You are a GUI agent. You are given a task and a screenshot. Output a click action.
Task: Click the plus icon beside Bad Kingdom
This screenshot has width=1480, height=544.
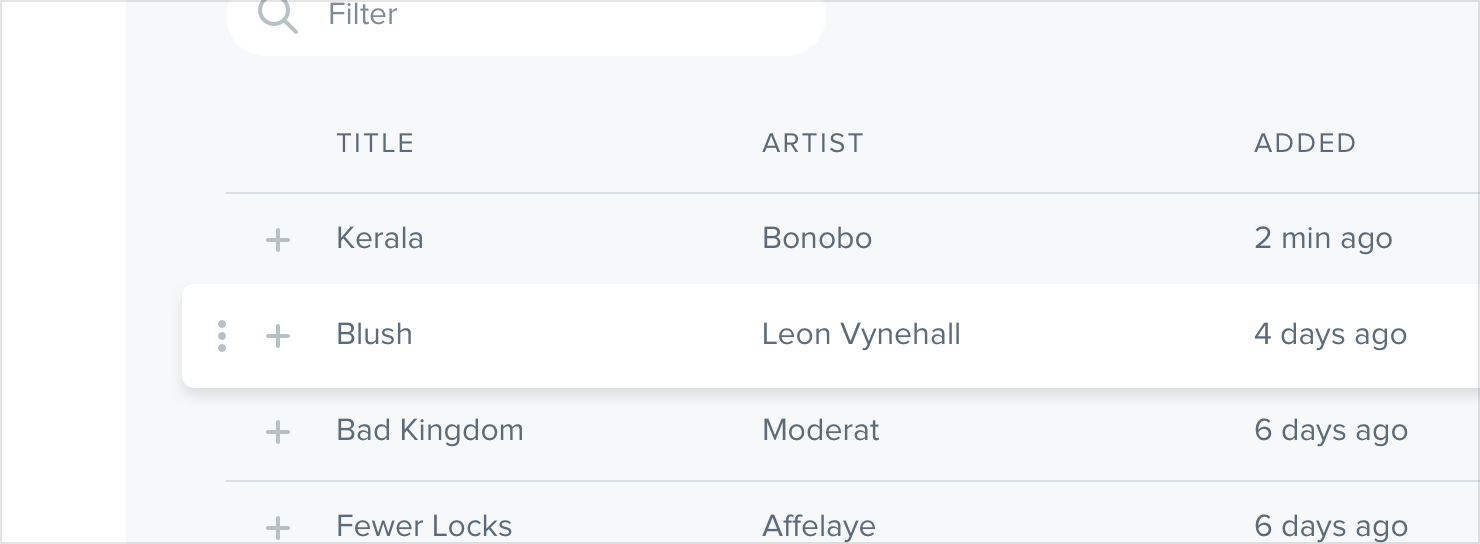pyautogui.click(x=278, y=432)
